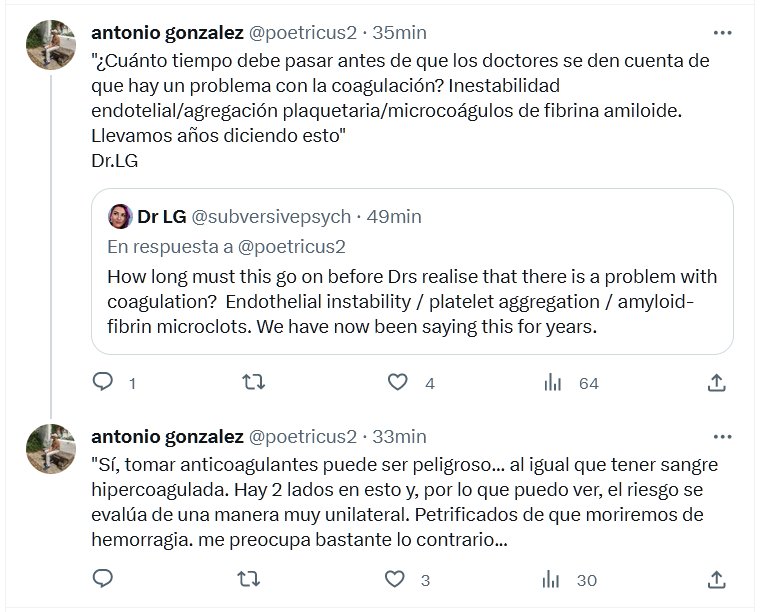Open antonio gonzalez's avatar on second tweet
The width and height of the screenshot is (762, 612).
coord(51,449)
